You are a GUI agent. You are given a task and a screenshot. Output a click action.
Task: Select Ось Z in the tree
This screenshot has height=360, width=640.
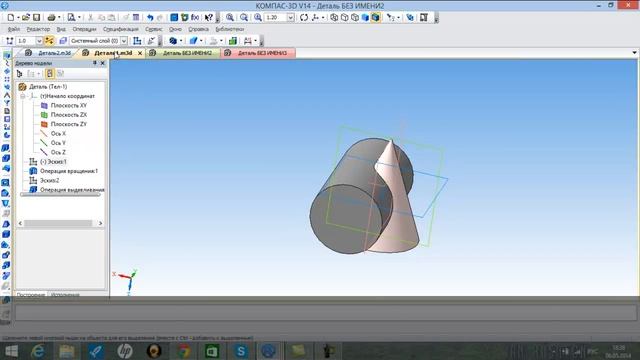58,152
